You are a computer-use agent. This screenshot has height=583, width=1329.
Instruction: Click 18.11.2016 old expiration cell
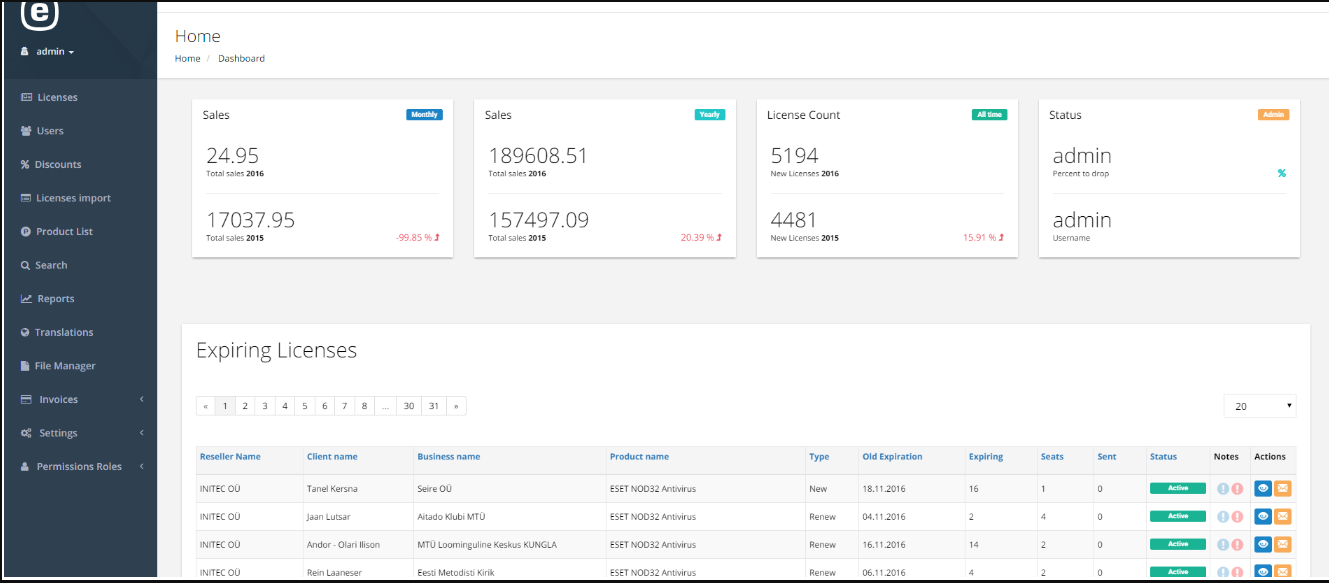click(884, 489)
